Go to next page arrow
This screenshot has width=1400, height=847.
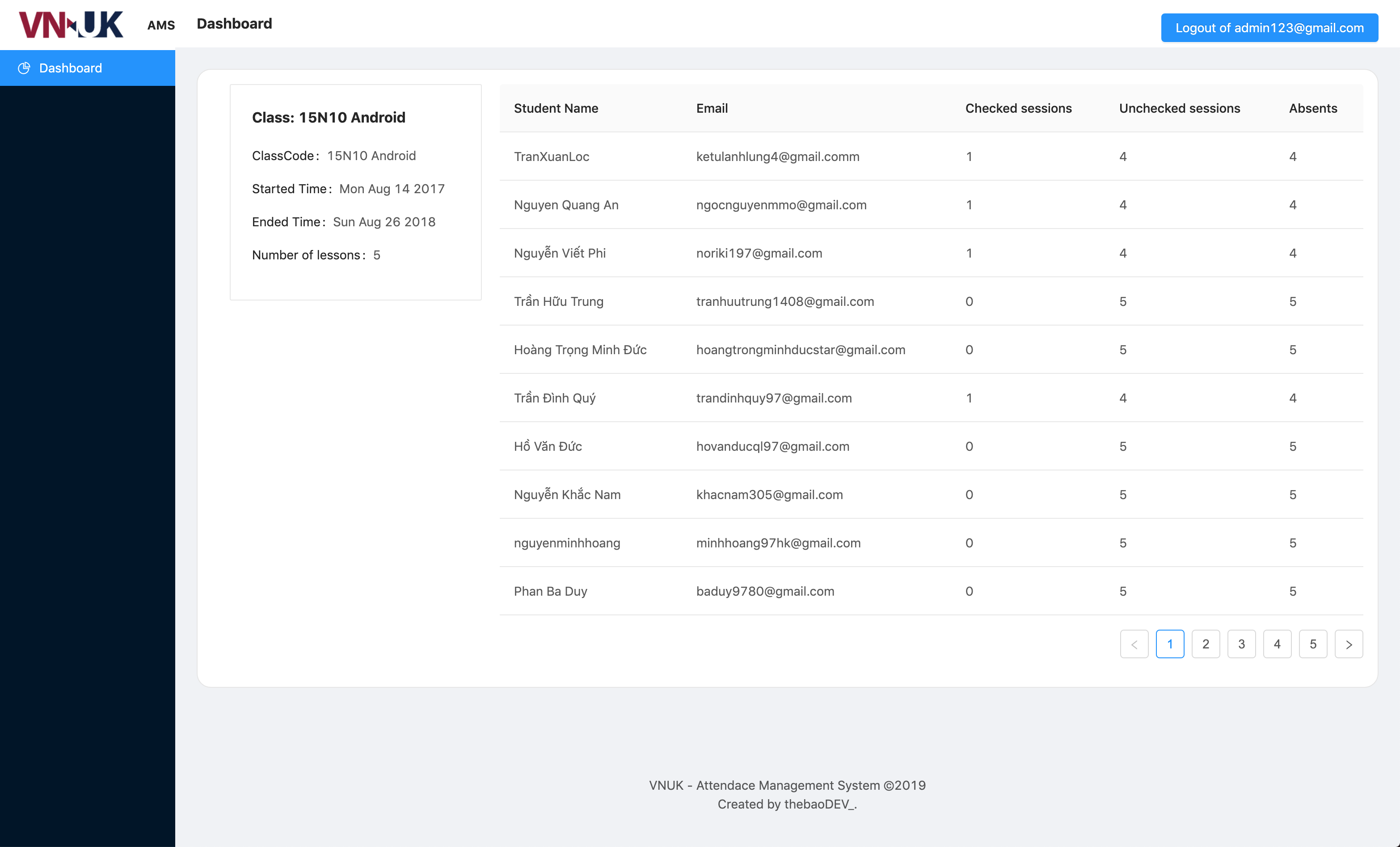pos(1348,644)
